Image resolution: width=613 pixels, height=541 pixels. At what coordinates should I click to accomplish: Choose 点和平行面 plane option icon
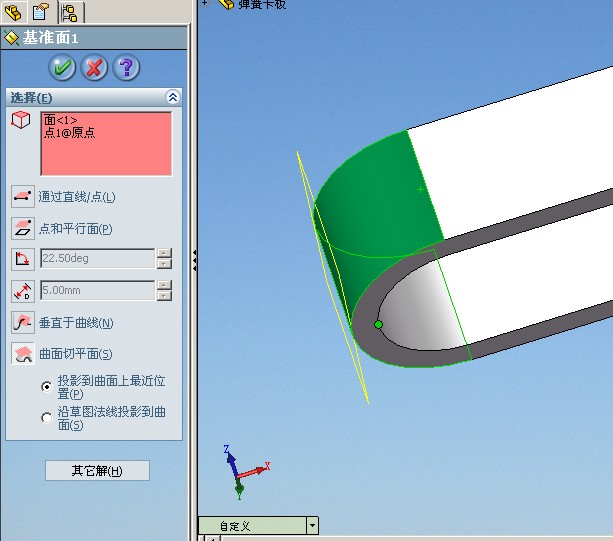[23, 228]
